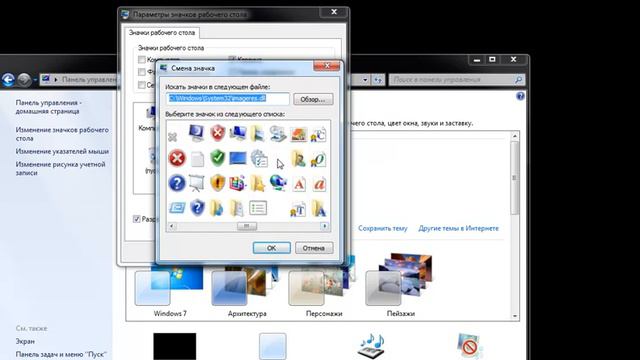Viewport: 640px width, 360px height.
Task: Select the 'Windows 7' theme thumbnail
Action: click(170, 286)
